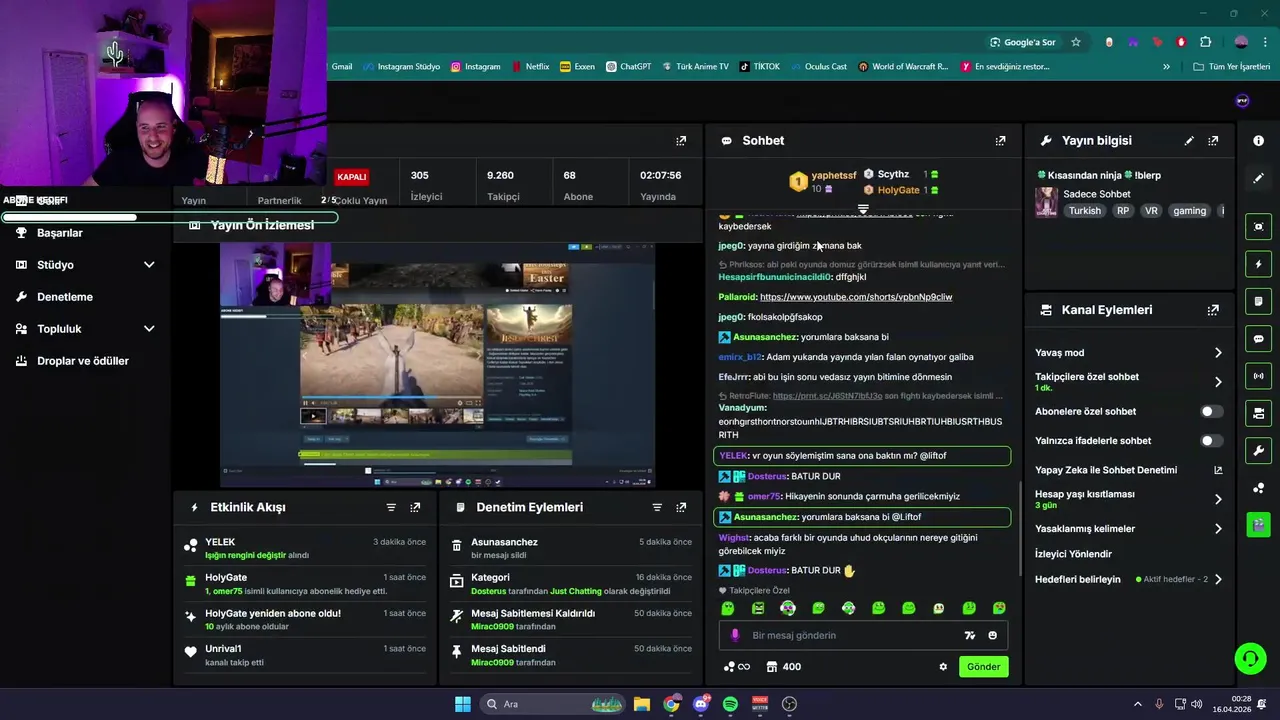Click the Sadece Sohbet category thumbnail

1047,202
